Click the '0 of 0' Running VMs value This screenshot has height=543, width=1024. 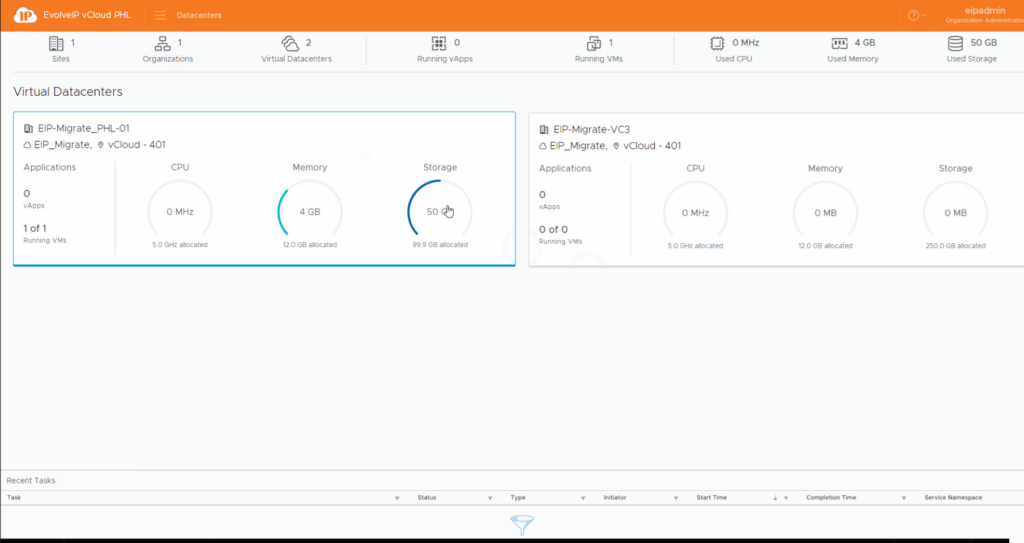553,229
